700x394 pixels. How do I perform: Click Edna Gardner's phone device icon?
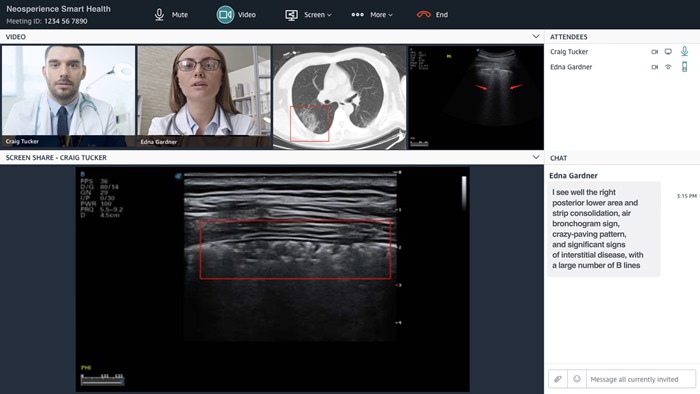684,67
